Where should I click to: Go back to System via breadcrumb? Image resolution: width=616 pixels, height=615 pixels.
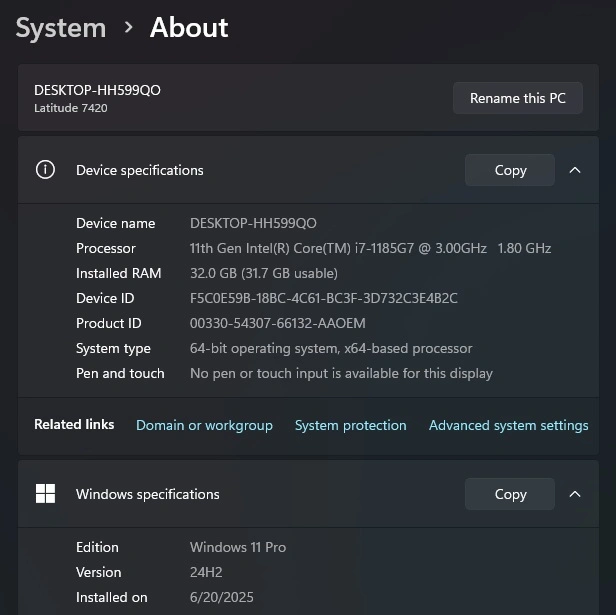61,28
